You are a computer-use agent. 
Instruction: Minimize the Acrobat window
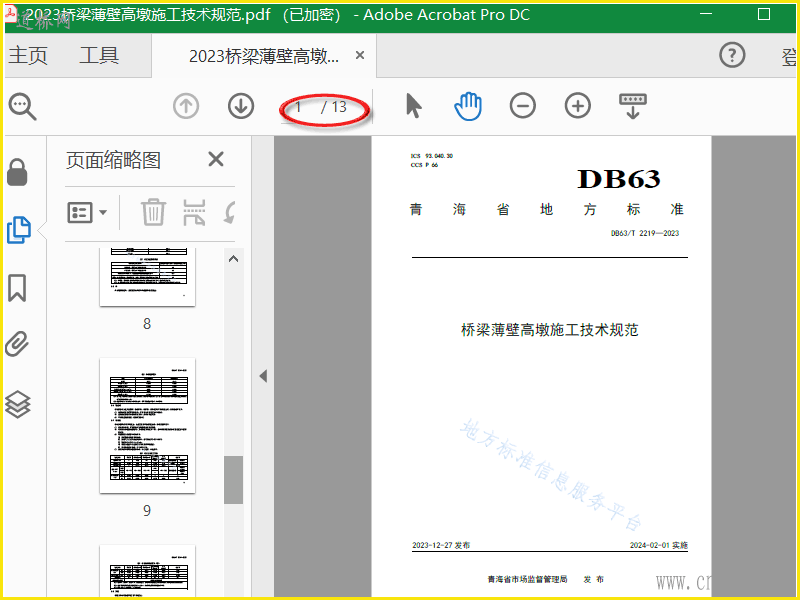(706, 14)
